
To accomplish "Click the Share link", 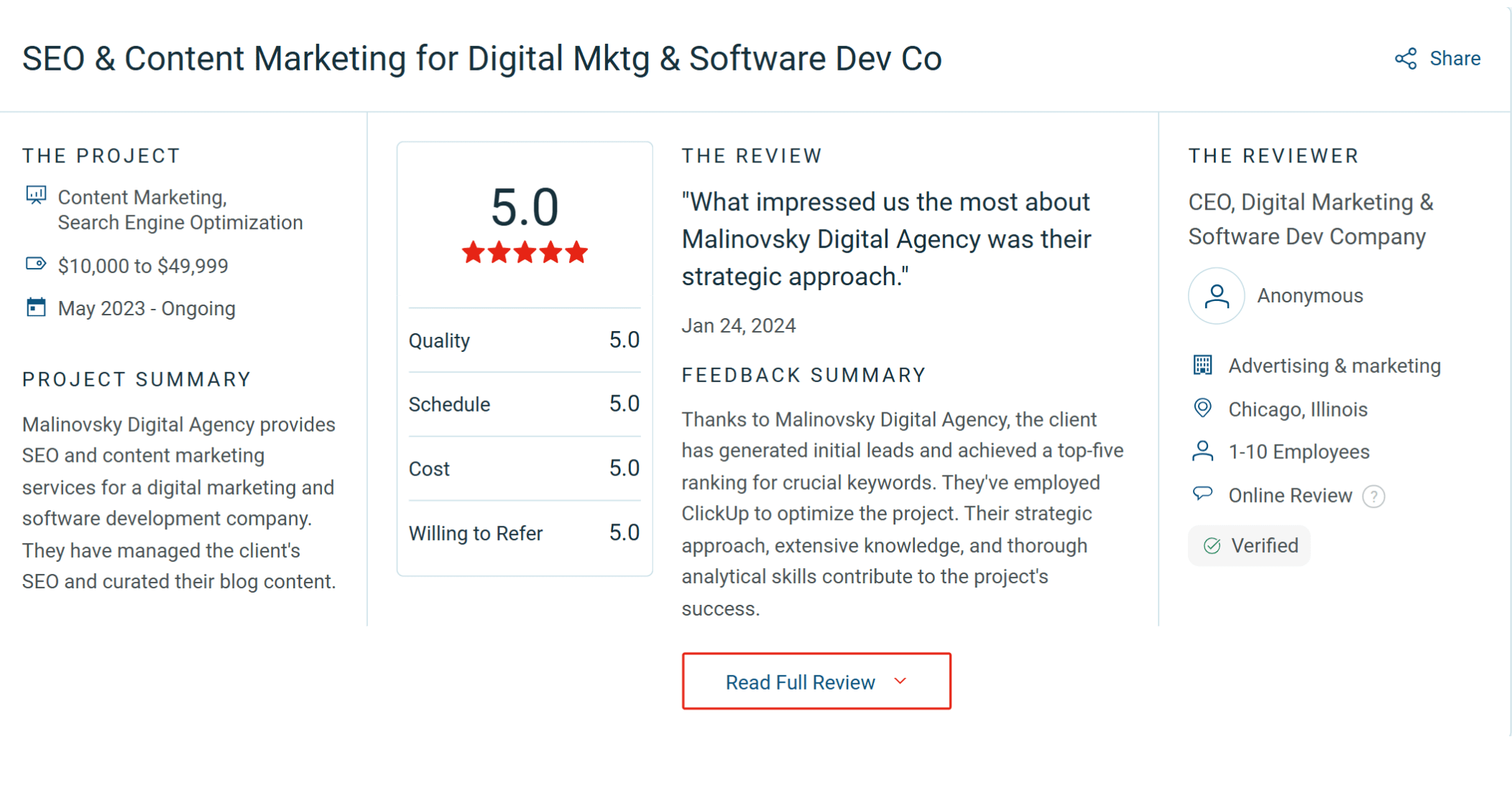I will 1455,59.
